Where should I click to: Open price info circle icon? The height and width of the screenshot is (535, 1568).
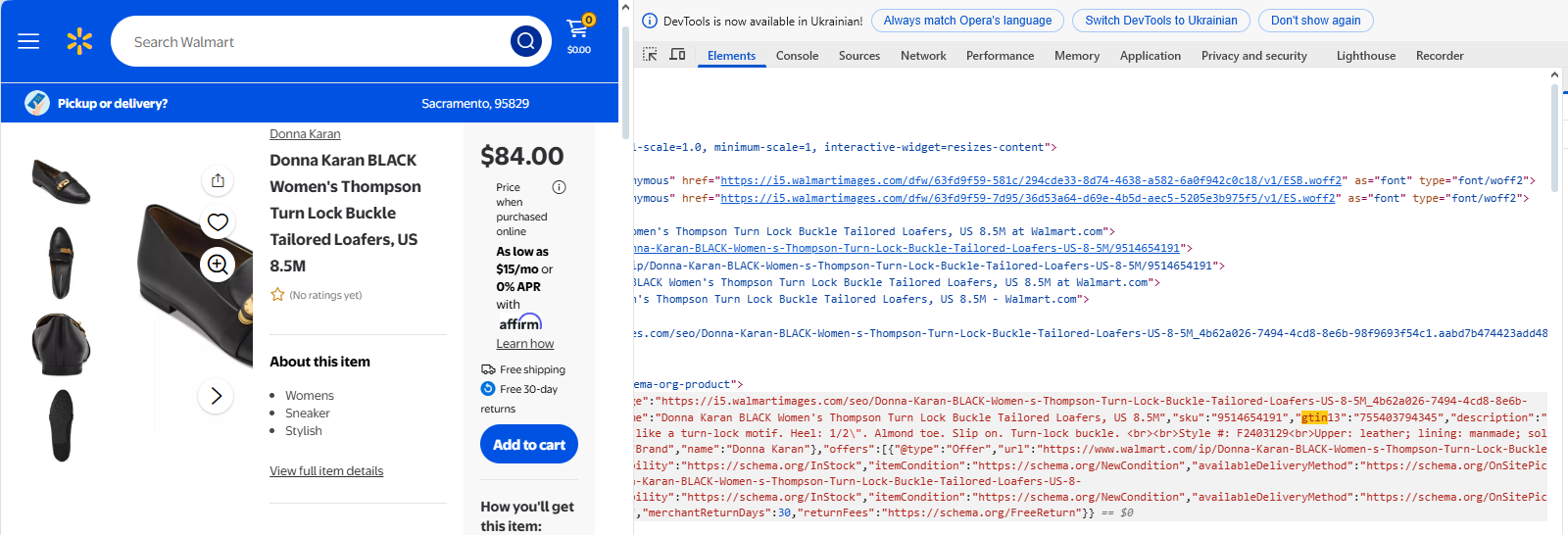[x=559, y=187]
